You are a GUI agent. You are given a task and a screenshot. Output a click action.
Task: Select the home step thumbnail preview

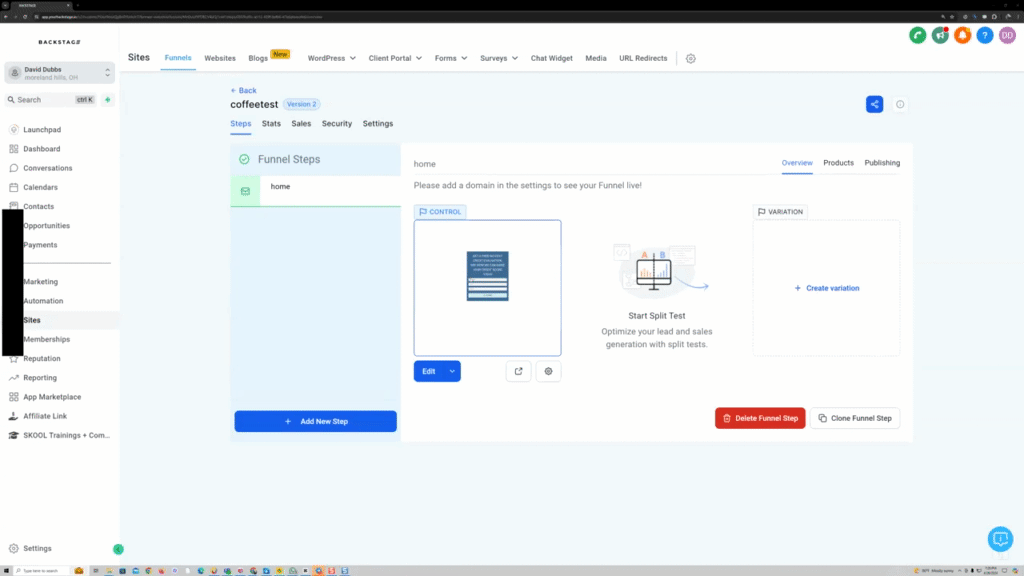[487, 274]
